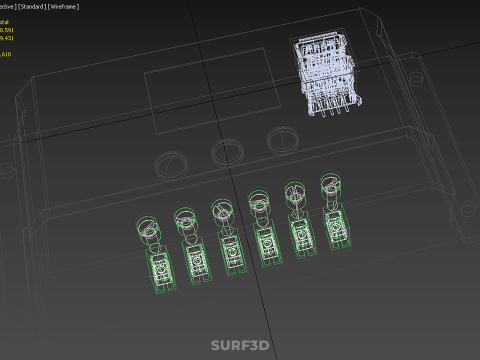Click the yellow statistics value 9.431
This screenshot has width=480, height=360.
(x=7, y=38)
